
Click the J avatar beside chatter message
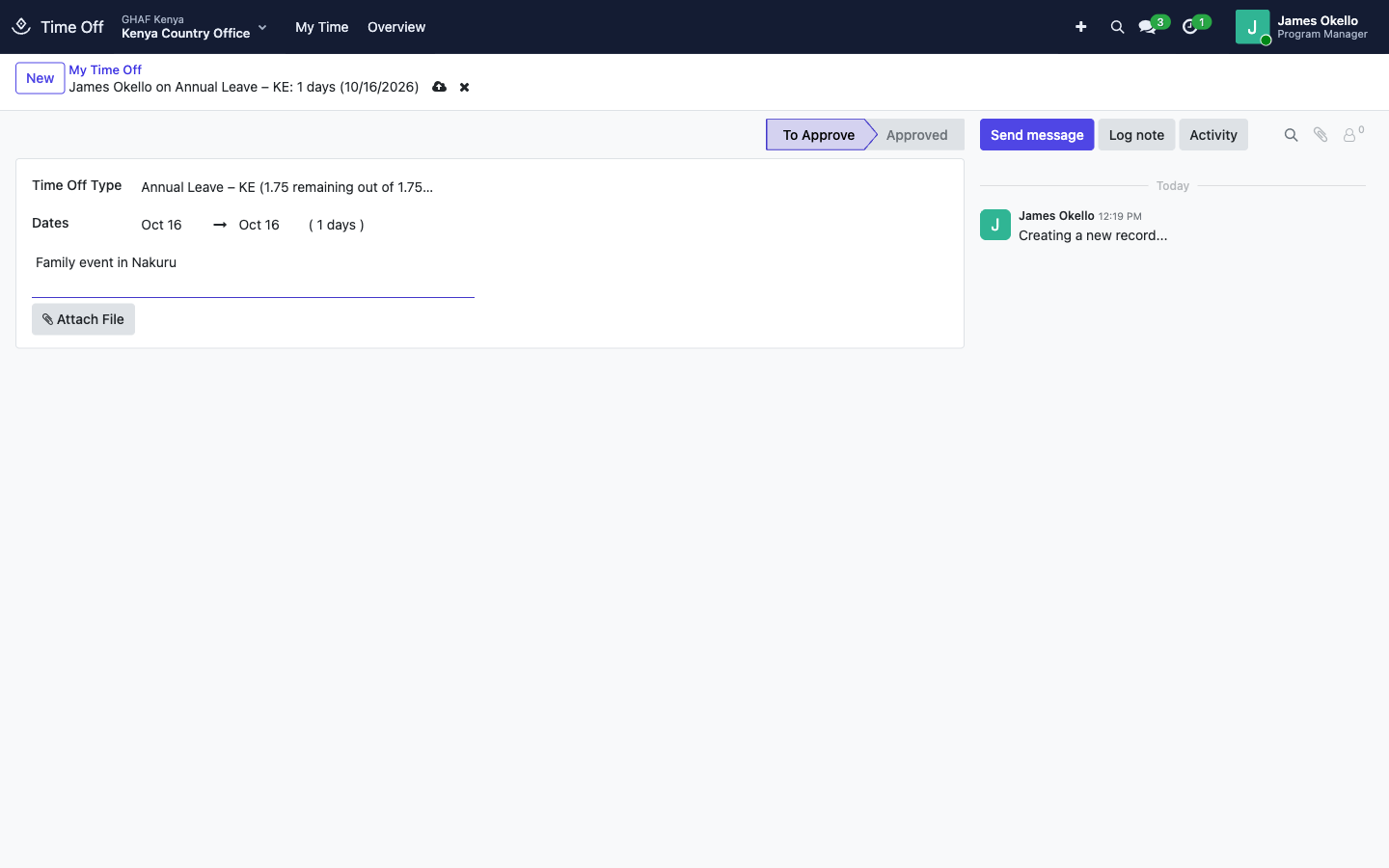995,225
